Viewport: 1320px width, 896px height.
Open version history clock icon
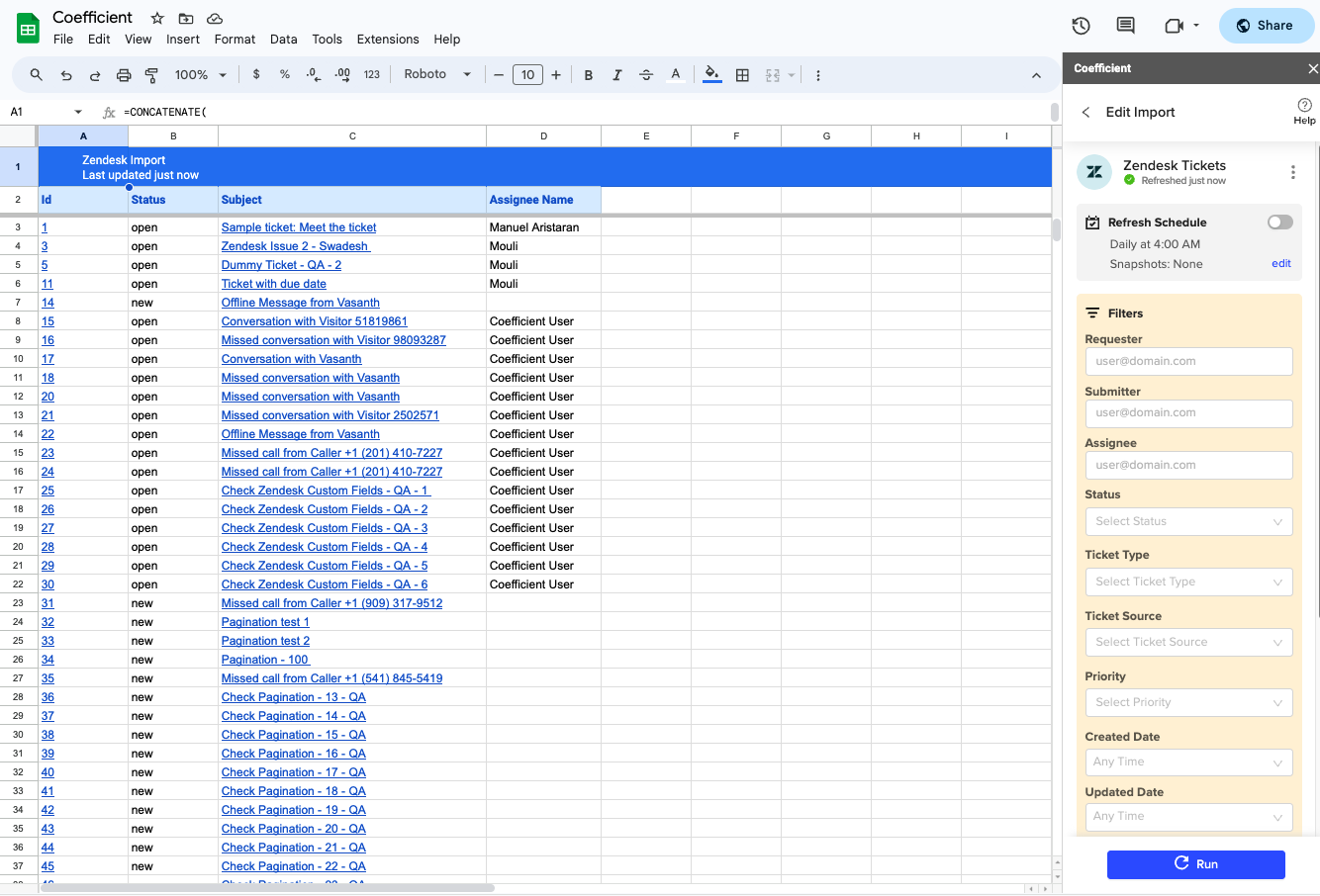pyautogui.click(x=1081, y=26)
